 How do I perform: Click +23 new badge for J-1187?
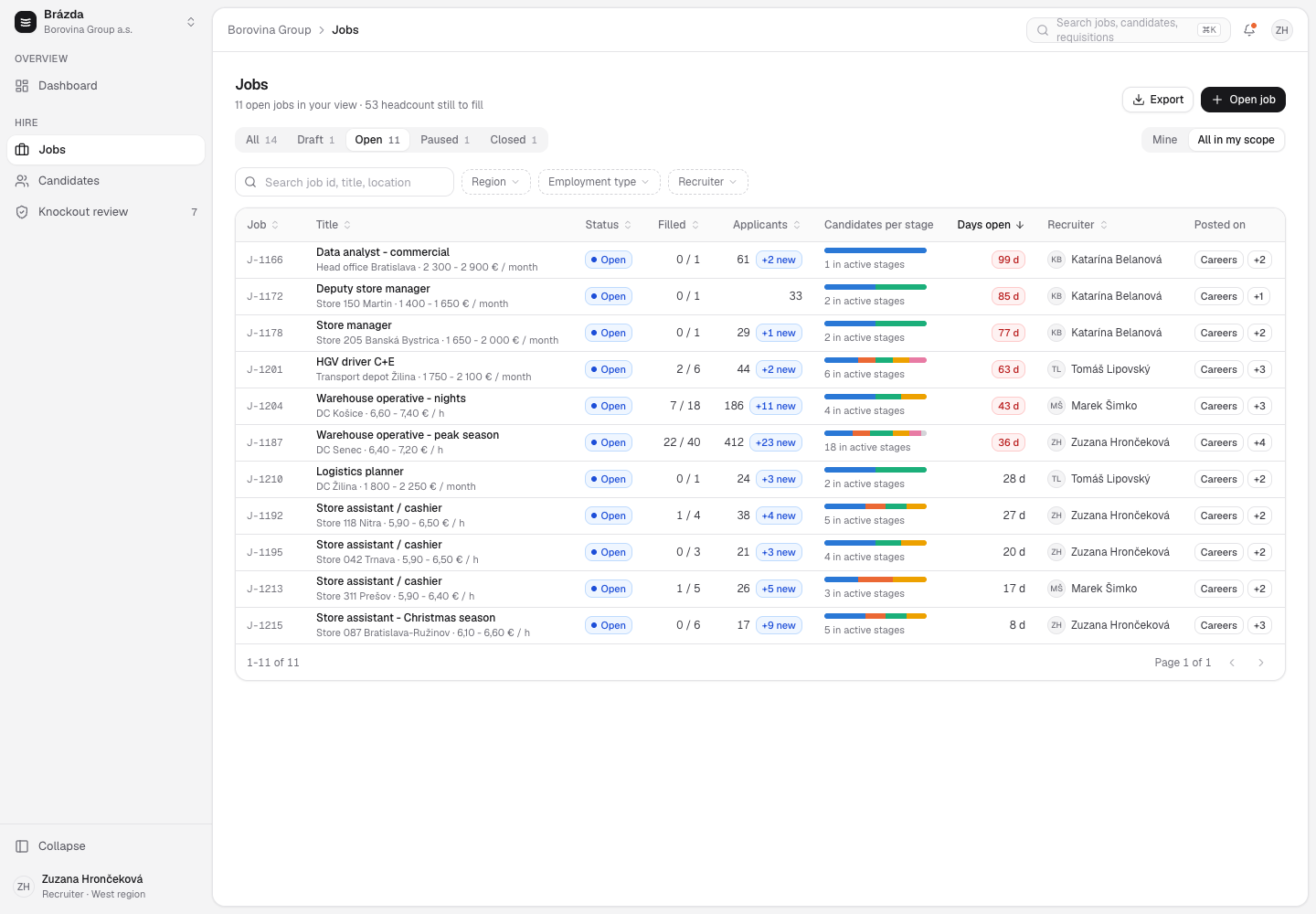[776, 442]
